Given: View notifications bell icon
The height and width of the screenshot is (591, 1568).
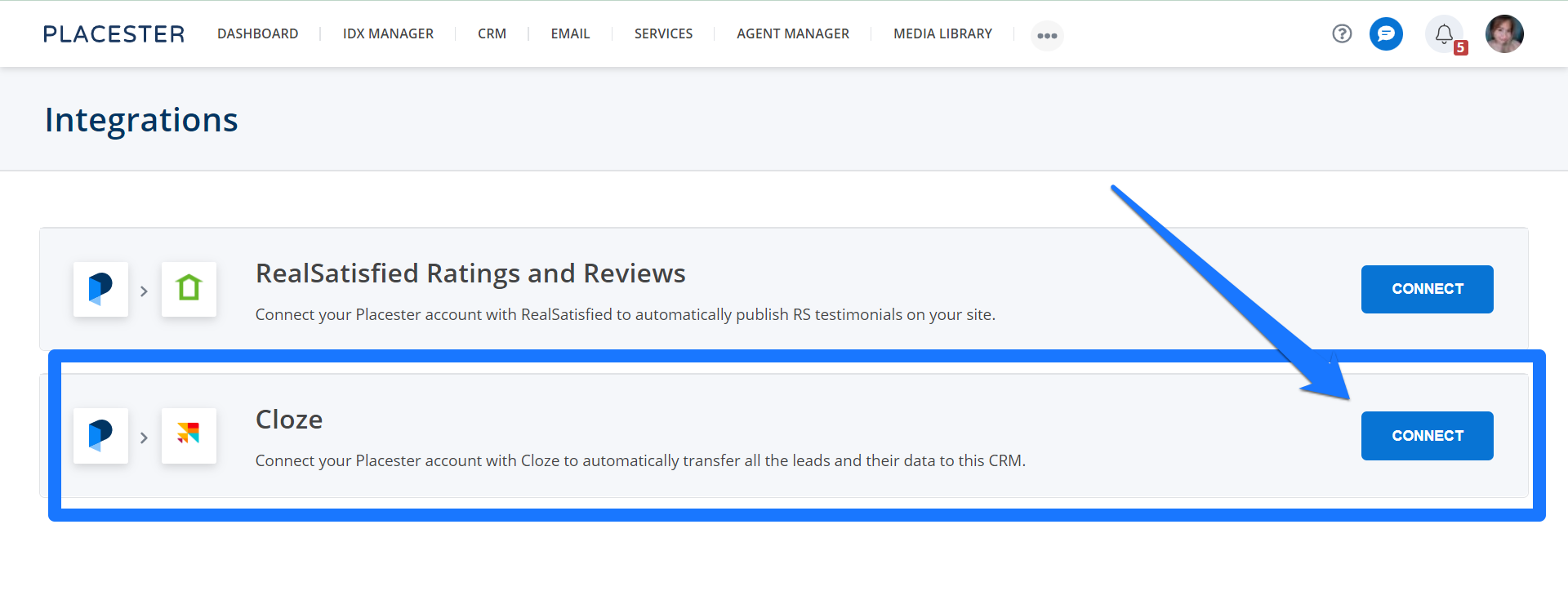Looking at the screenshot, I should pyautogui.click(x=1444, y=34).
